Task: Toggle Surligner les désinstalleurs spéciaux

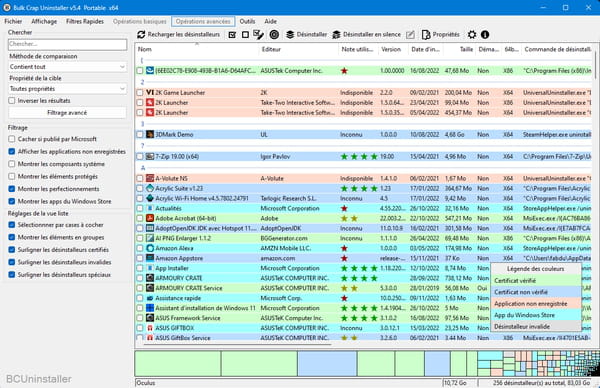Action: 12,275
